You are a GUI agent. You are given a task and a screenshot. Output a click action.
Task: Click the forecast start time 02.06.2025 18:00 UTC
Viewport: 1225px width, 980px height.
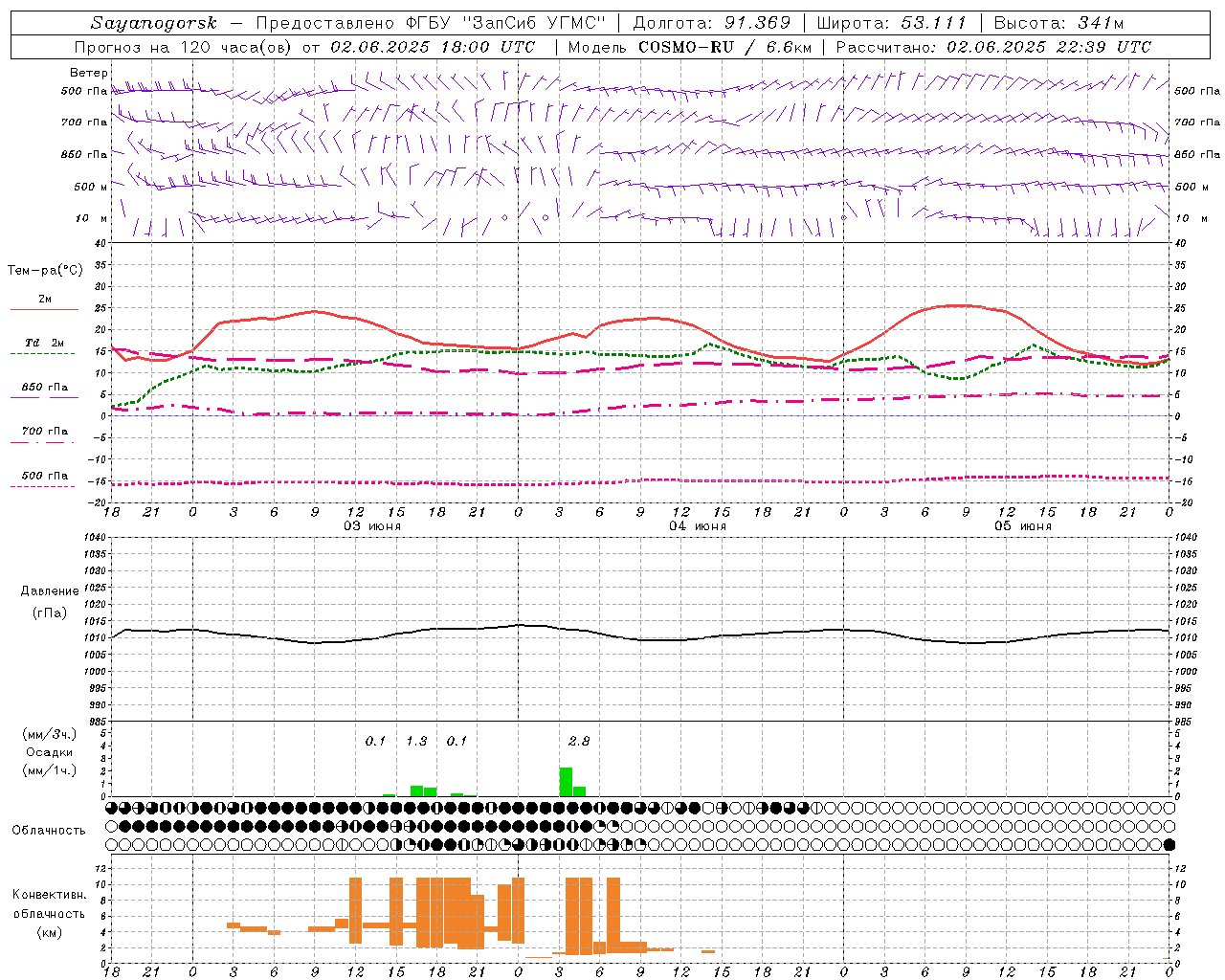tap(433, 47)
